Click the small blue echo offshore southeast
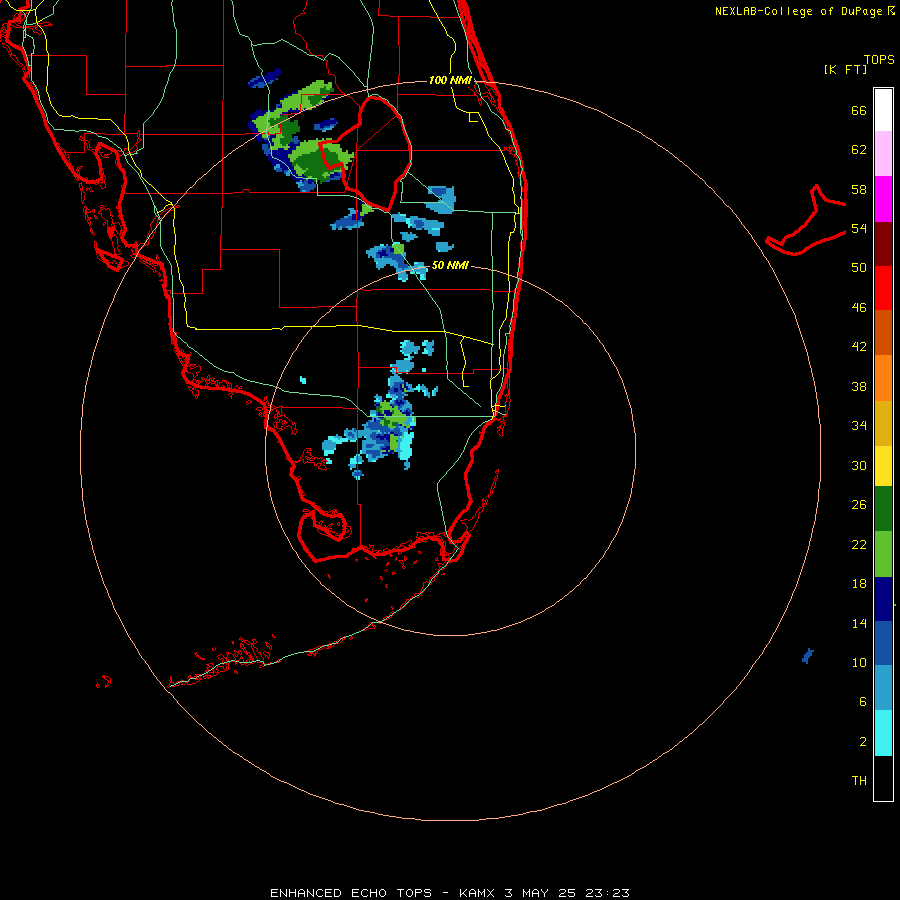 pos(808,655)
